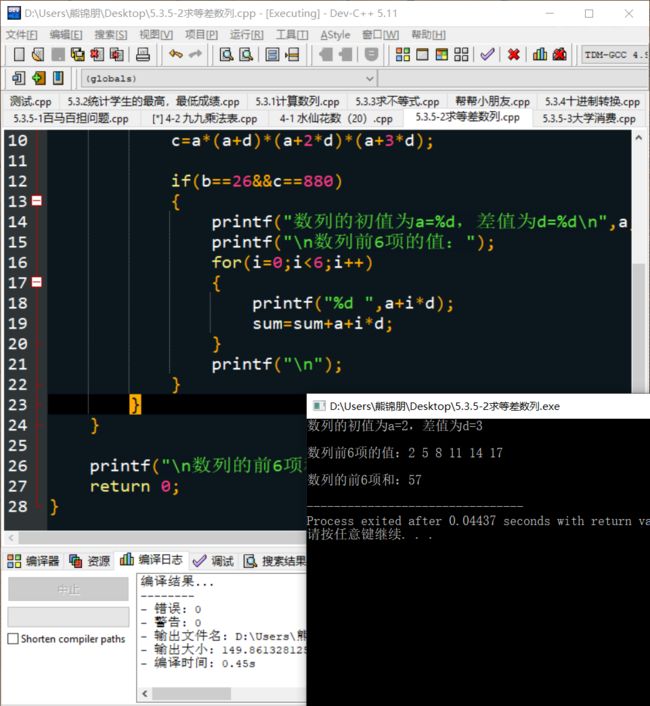Open the 调试 debug panel tab
This screenshot has height=706, width=650.
point(213,562)
